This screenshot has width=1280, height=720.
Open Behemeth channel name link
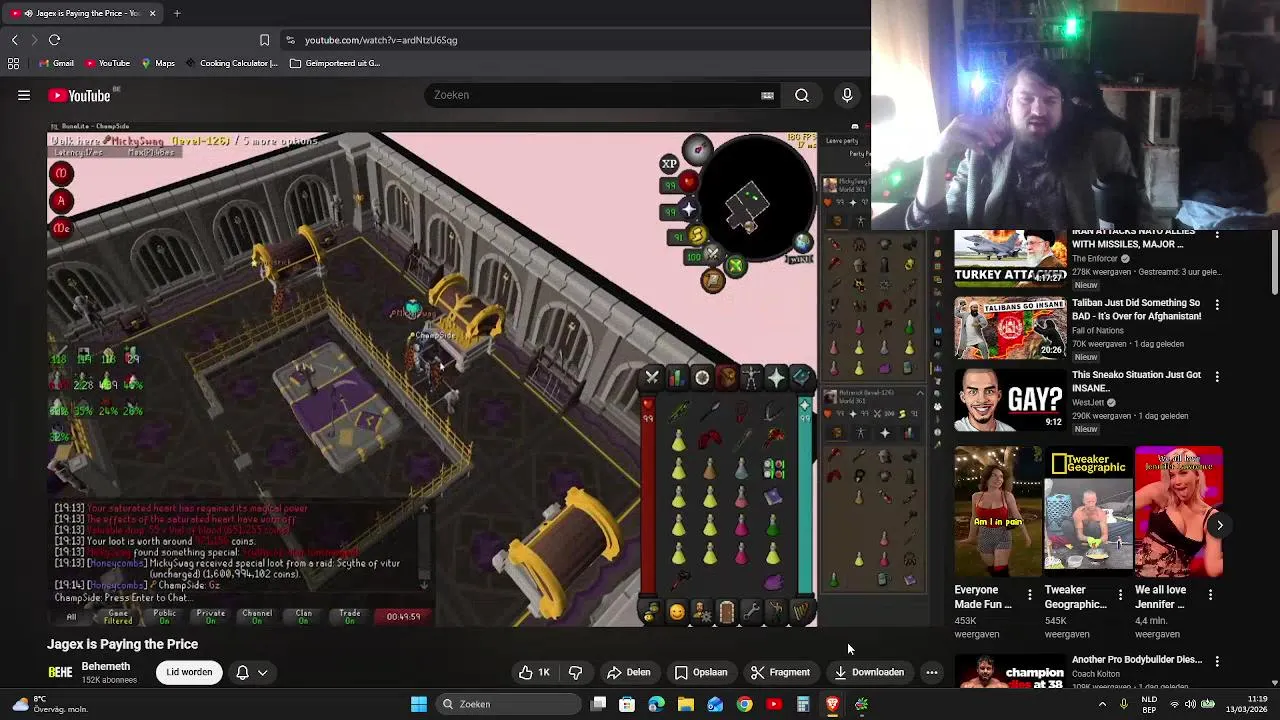click(106, 666)
